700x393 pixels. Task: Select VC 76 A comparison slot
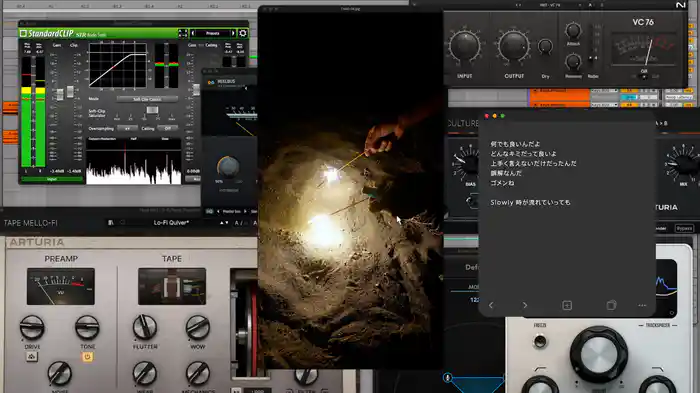coord(590,5)
